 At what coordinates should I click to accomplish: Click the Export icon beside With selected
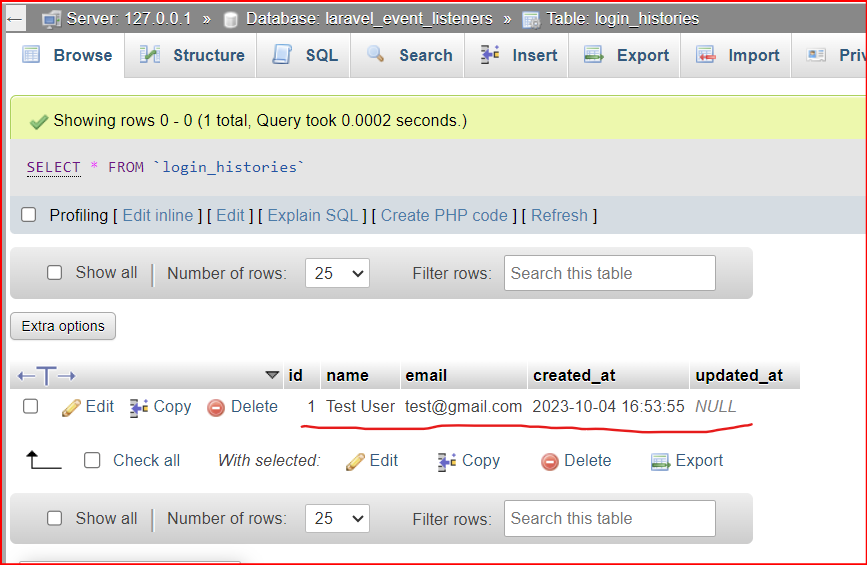tap(660, 461)
